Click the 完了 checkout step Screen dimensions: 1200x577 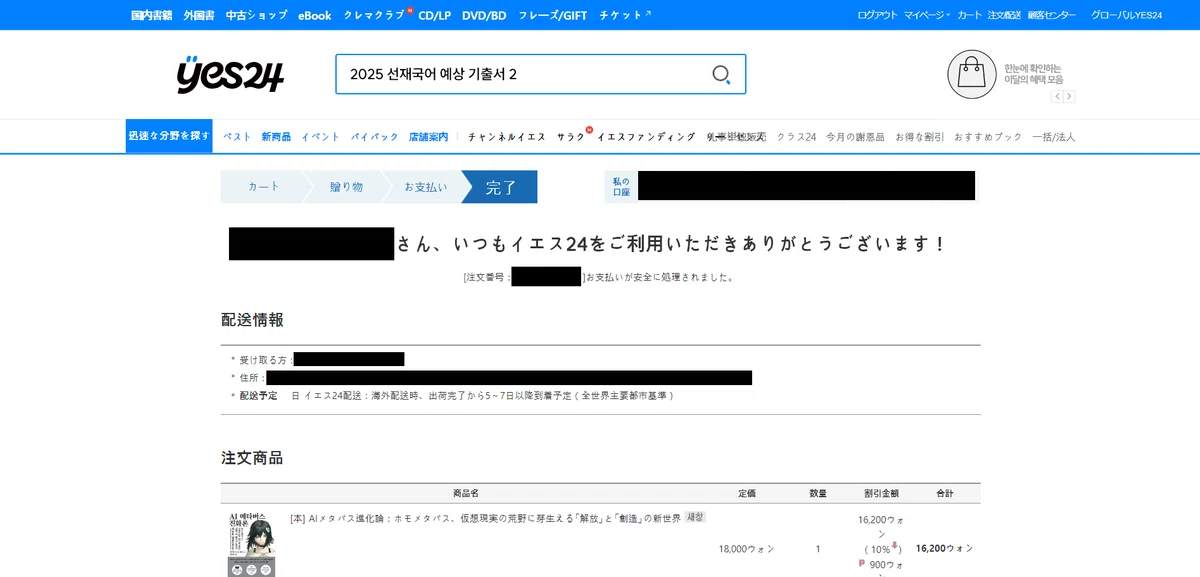pos(501,187)
